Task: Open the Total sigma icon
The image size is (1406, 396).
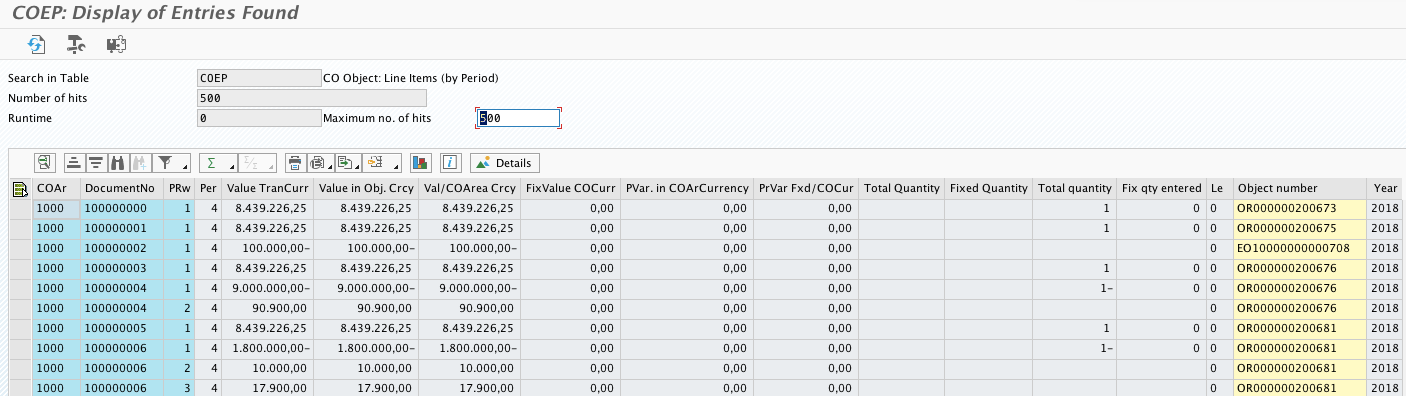Action: [x=212, y=162]
